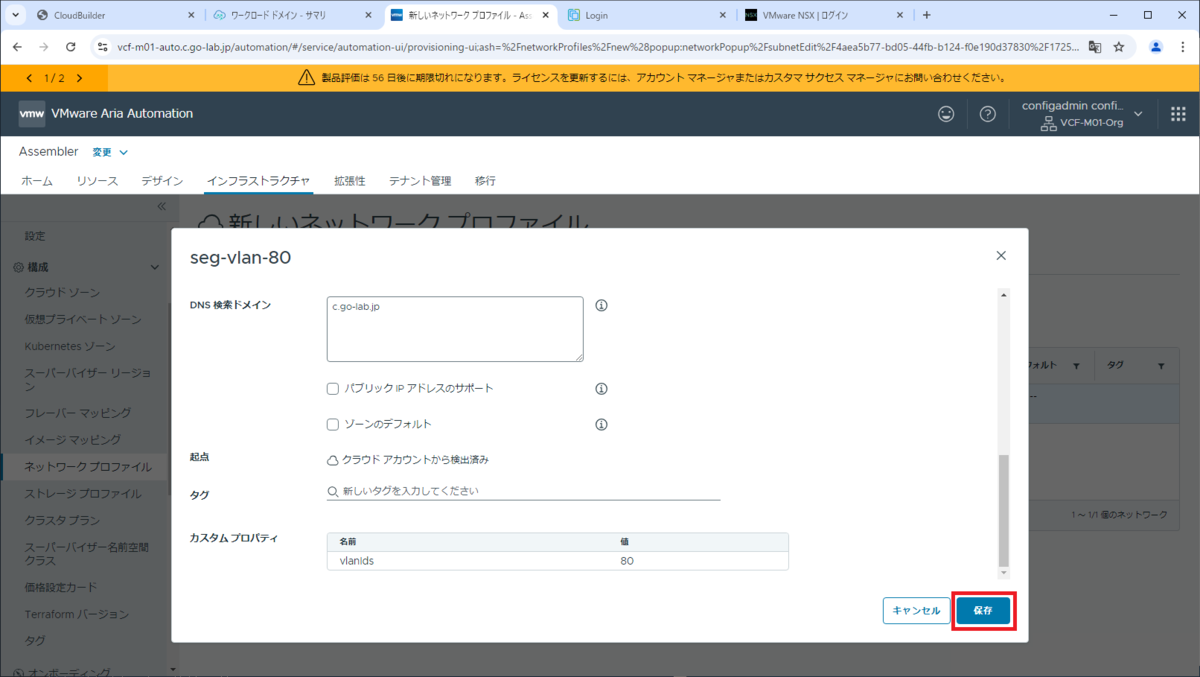Click the DNS 検索ドメイン text area
This screenshot has width=1200, height=677.
[455, 329]
